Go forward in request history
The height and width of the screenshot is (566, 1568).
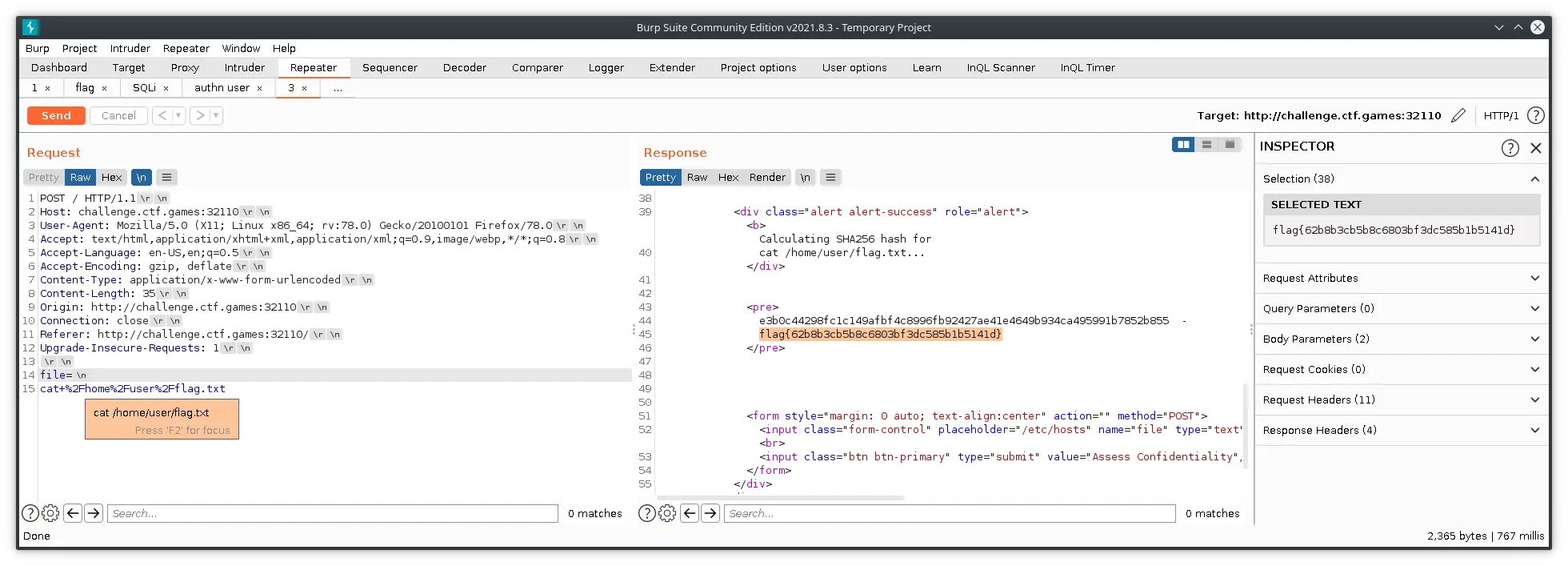(x=200, y=115)
